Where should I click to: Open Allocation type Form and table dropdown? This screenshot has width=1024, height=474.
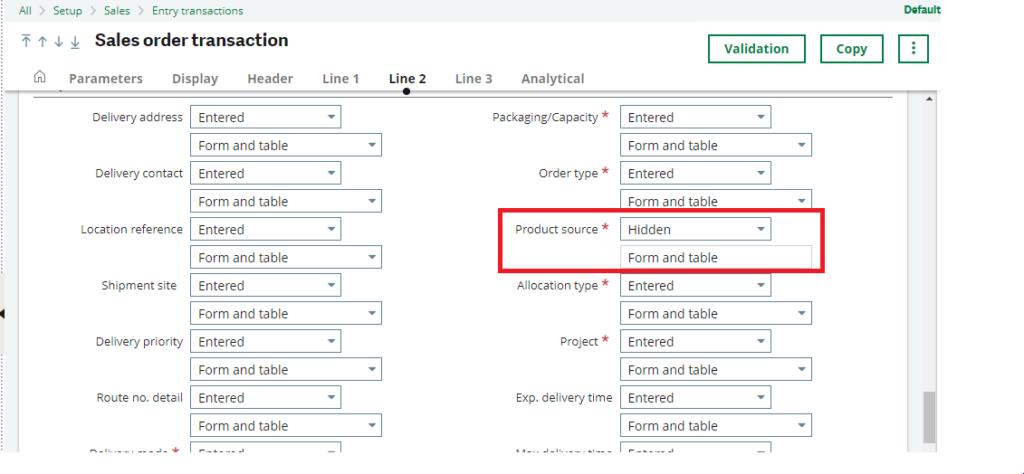click(716, 314)
